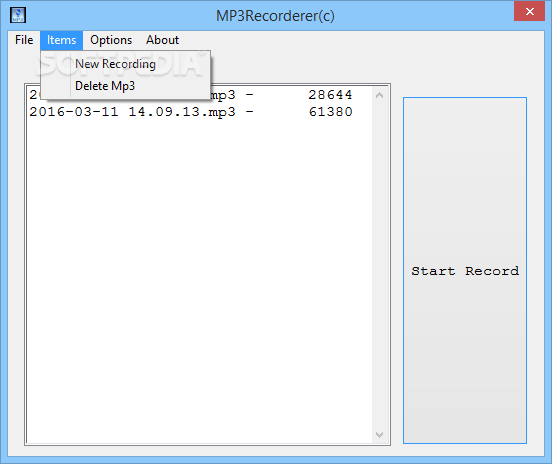Viewport: 552px width, 464px height.
Task: Close the MP3Recorderer window
Action: [529, 12]
